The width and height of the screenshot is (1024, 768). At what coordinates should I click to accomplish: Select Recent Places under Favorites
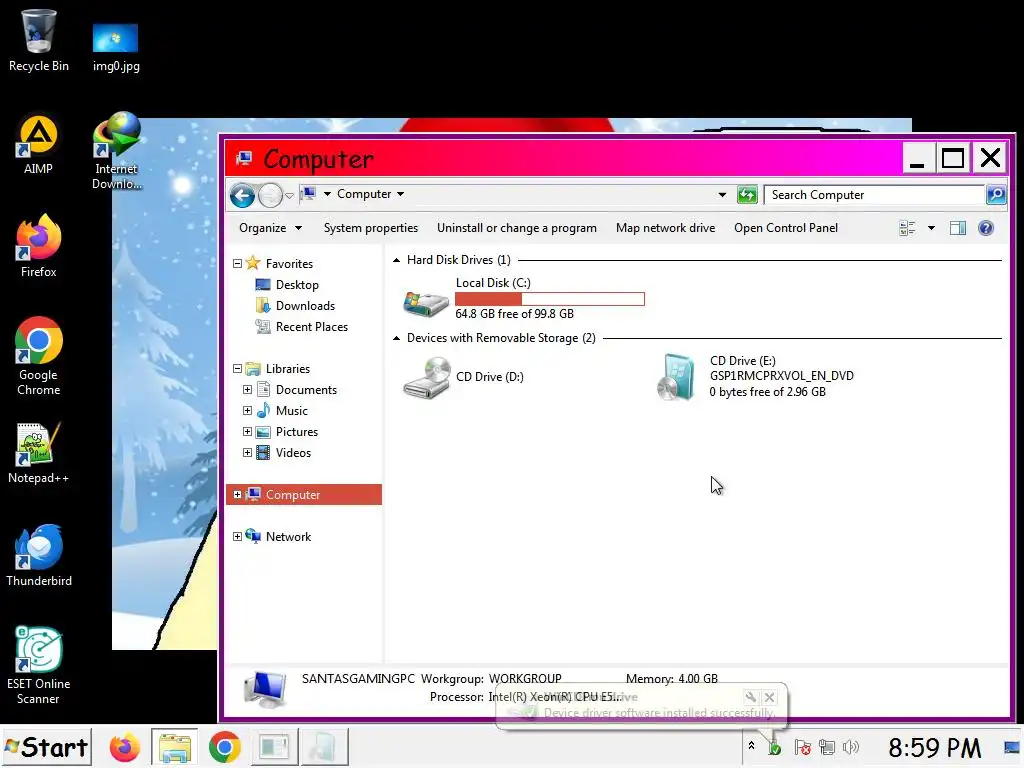(x=311, y=327)
